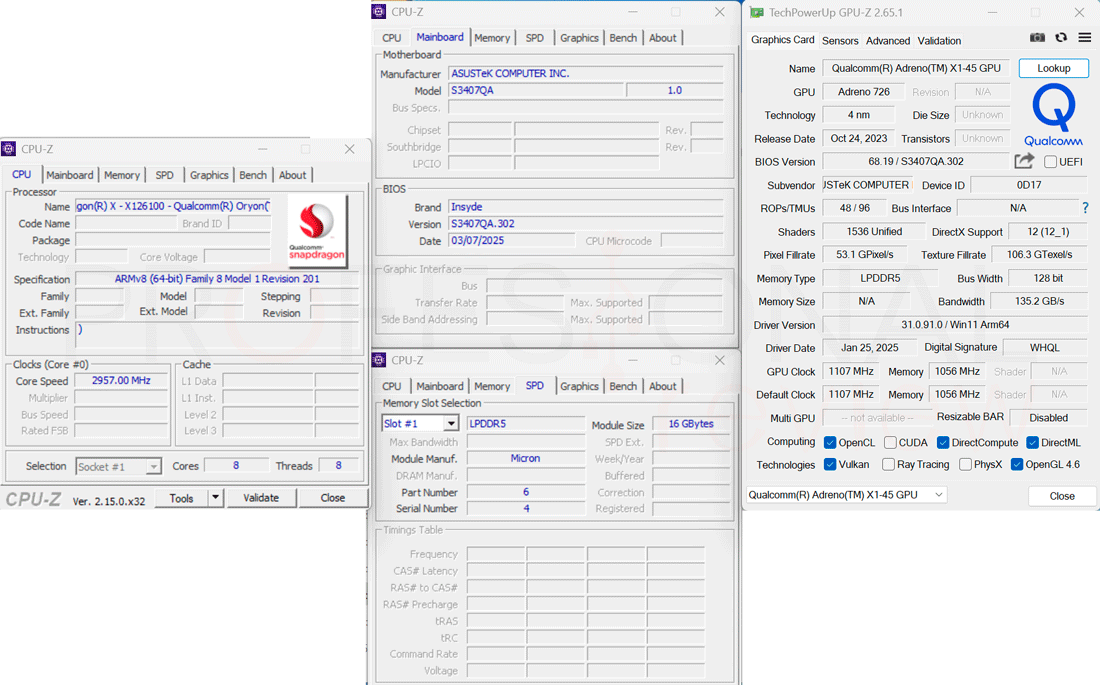Image resolution: width=1100 pixels, height=685 pixels.
Task: Click the Tools button in CPU-Z
Action: coord(181,498)
